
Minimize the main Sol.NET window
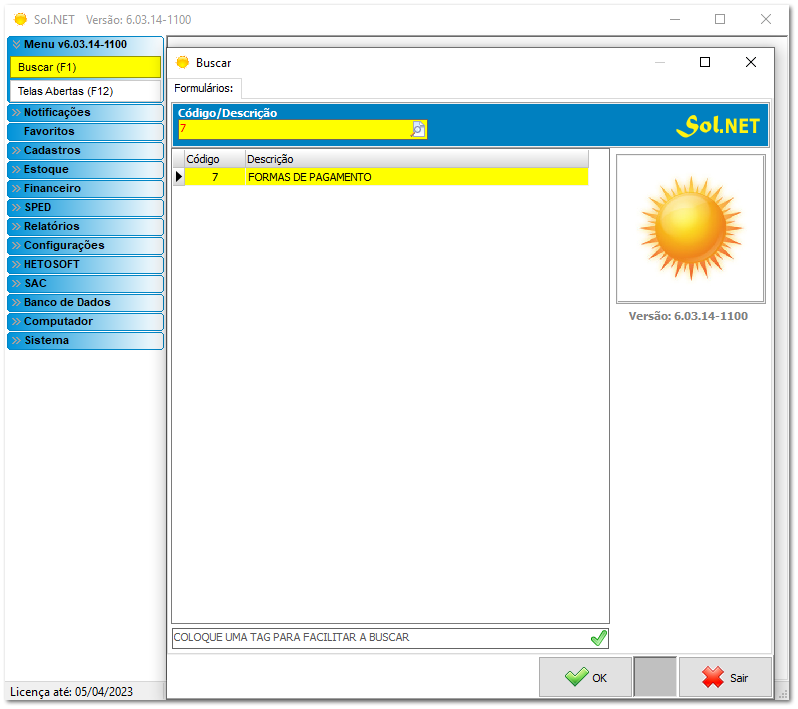point(675,19)
